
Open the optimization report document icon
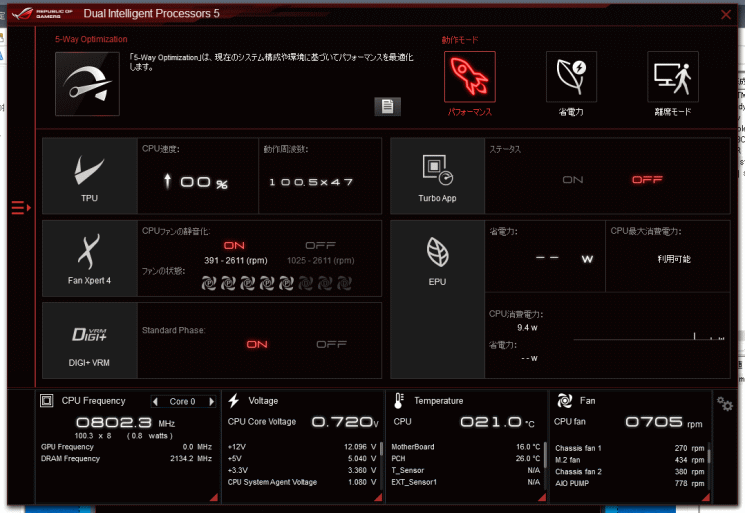[x=387, y=106]
